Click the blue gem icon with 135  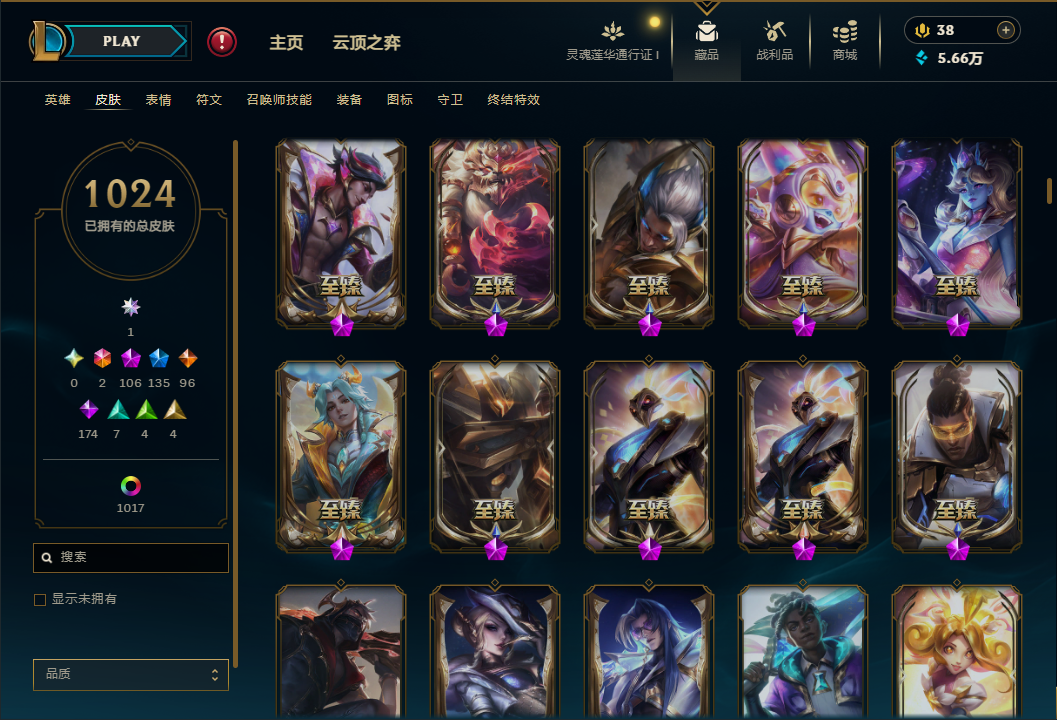coord(159,358)
